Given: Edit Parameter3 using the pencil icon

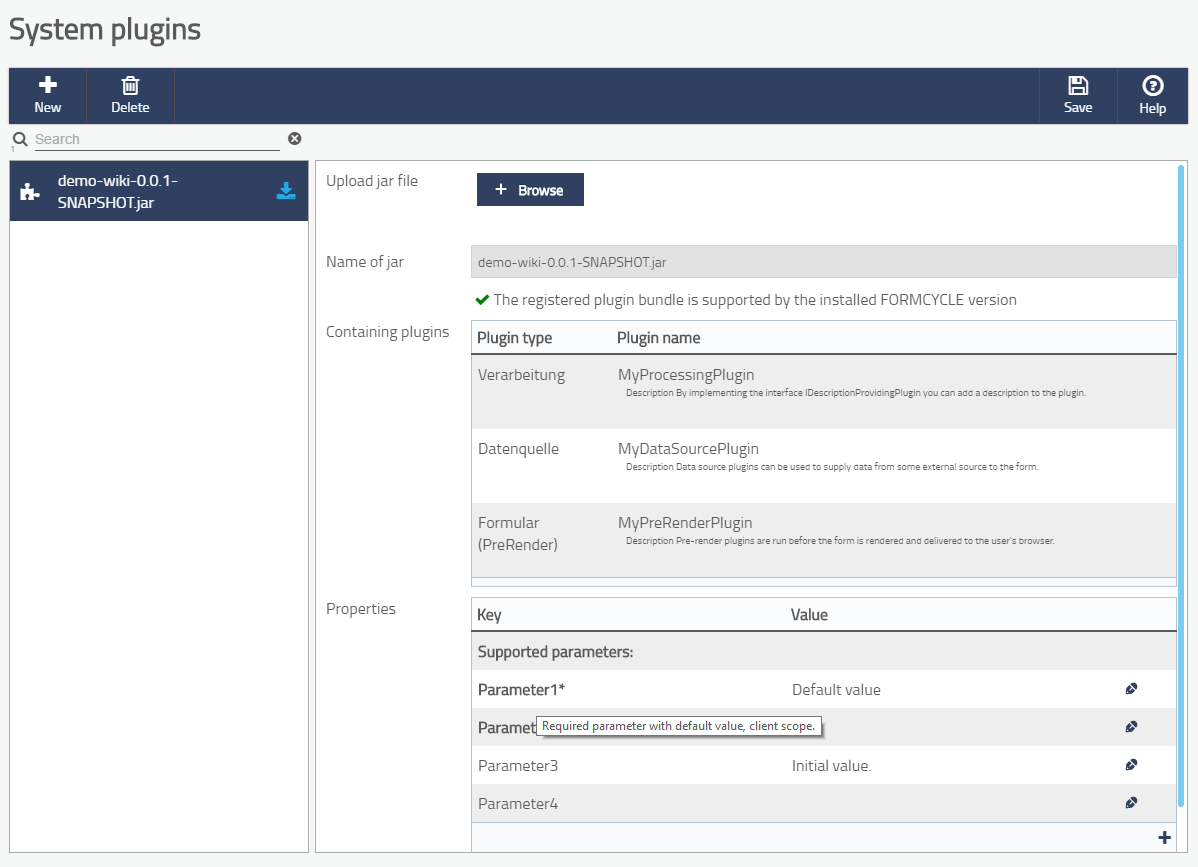Looking at the screenshot, I should tap(1131, 765).
